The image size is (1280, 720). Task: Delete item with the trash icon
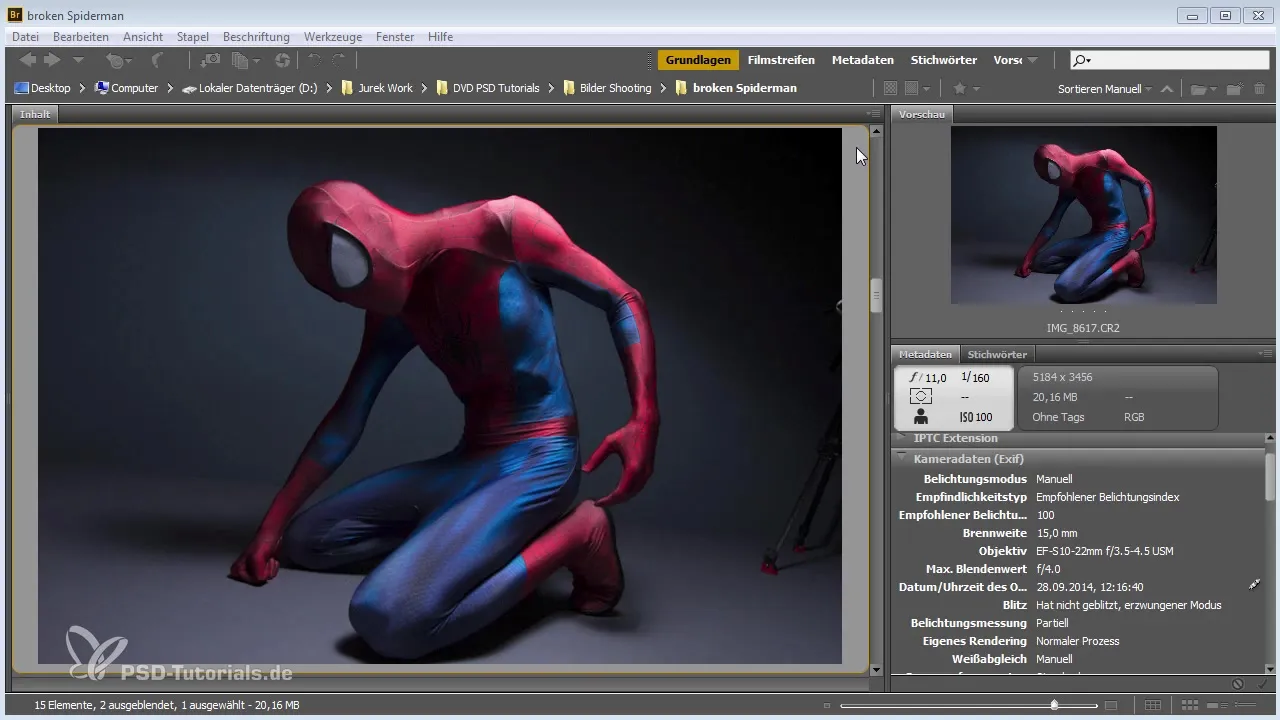(1260, 89)
